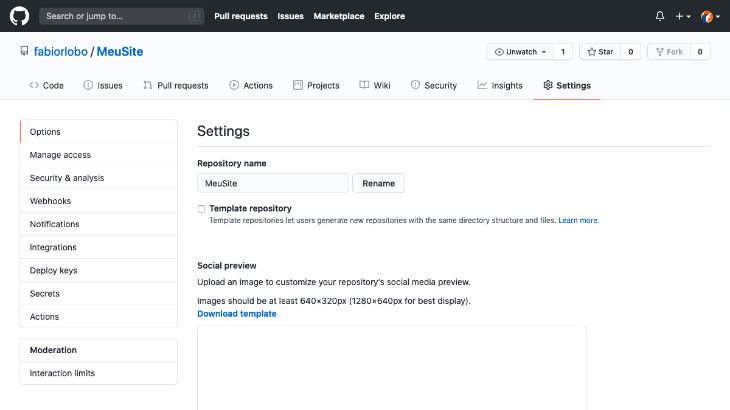Select Interaction limits under Moderation
This screenshot has height=410, width=730.
coord(99,373)
